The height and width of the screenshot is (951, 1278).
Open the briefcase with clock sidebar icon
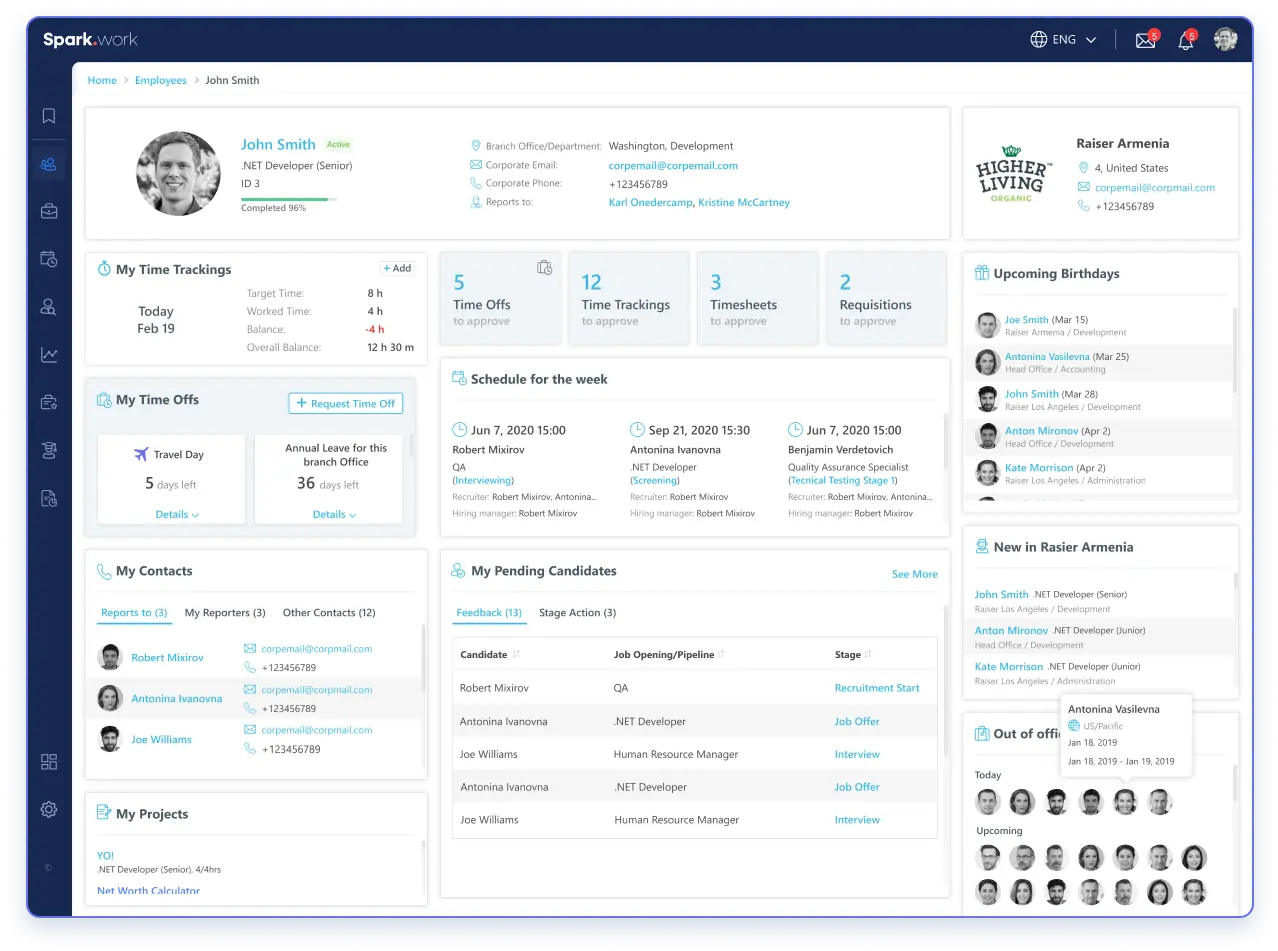tap(48, 402)
